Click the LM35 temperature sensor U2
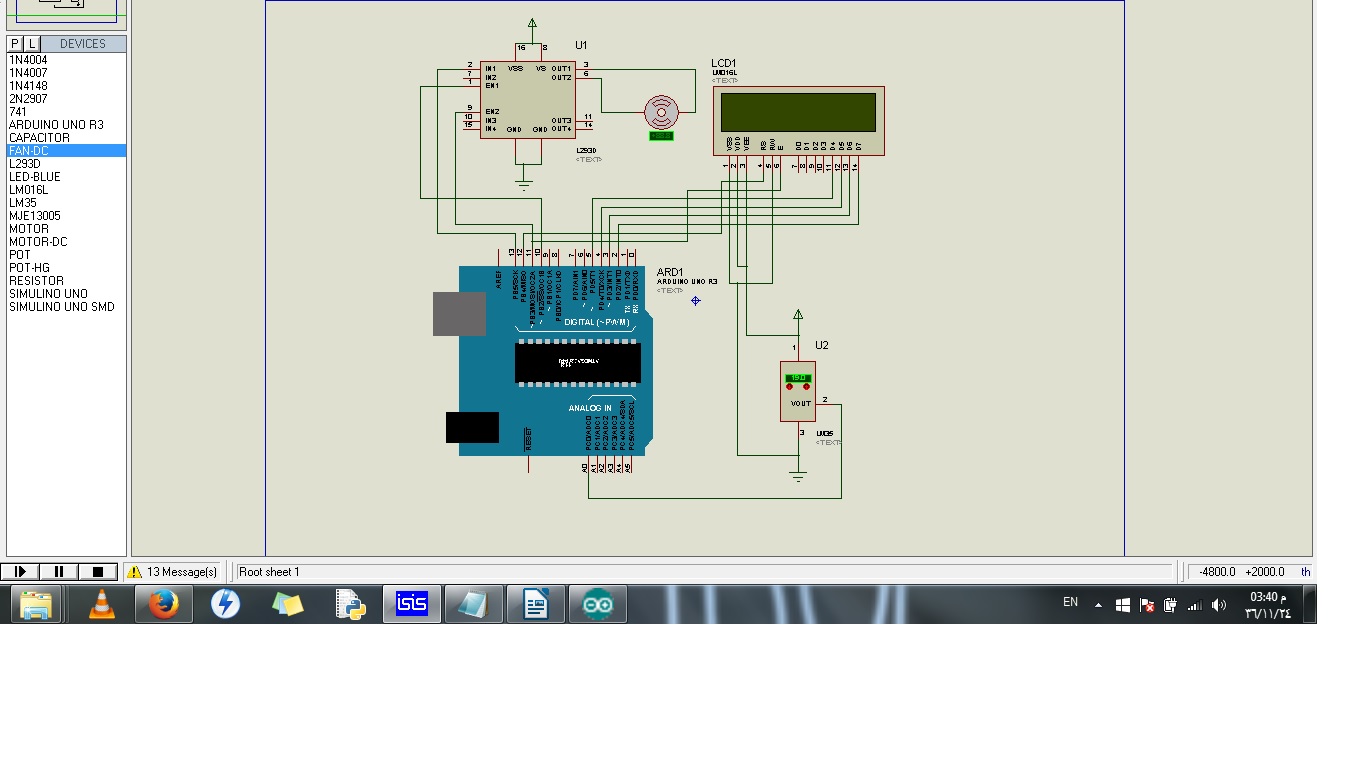The height and width of the screenshot is (768, 1366). 797,391
